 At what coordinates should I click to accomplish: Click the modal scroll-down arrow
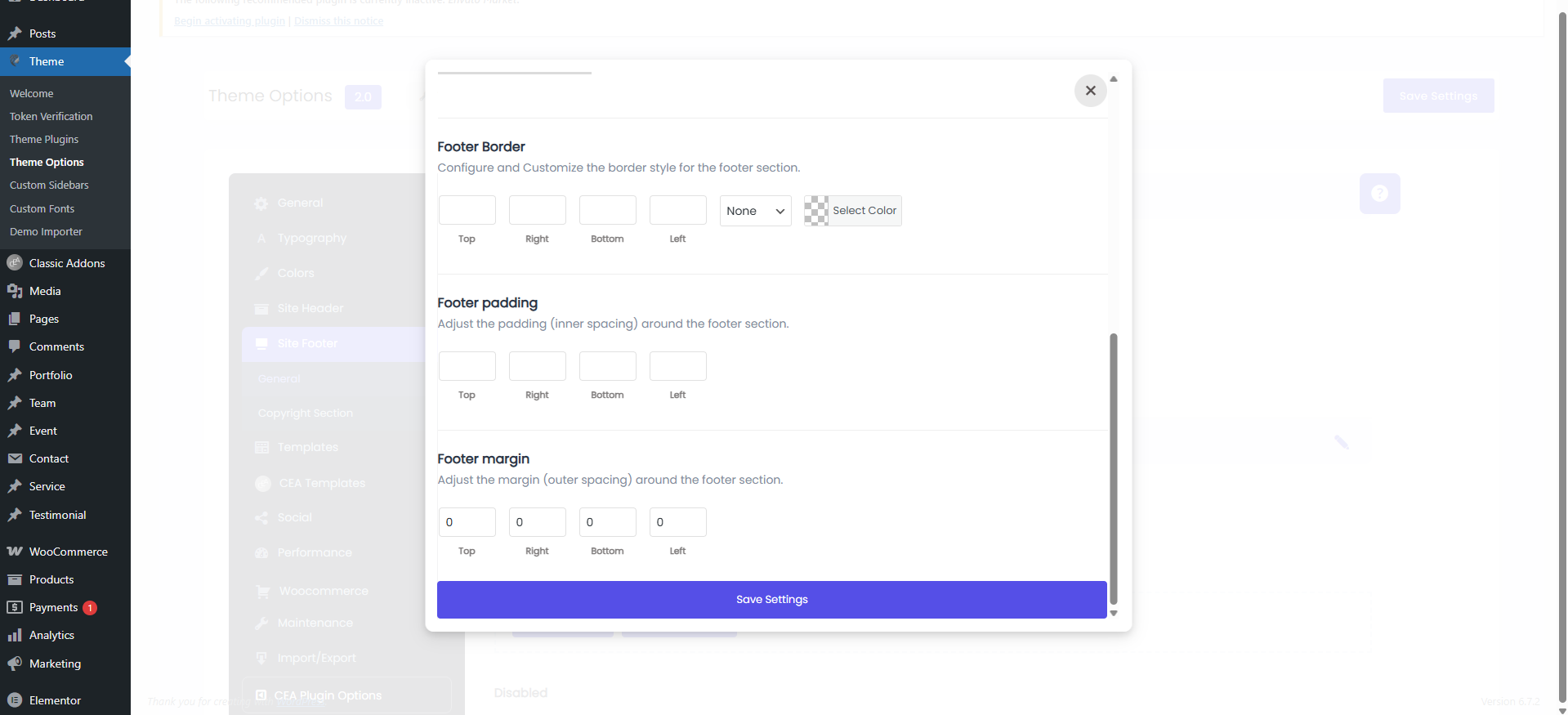coord(1113,613)
